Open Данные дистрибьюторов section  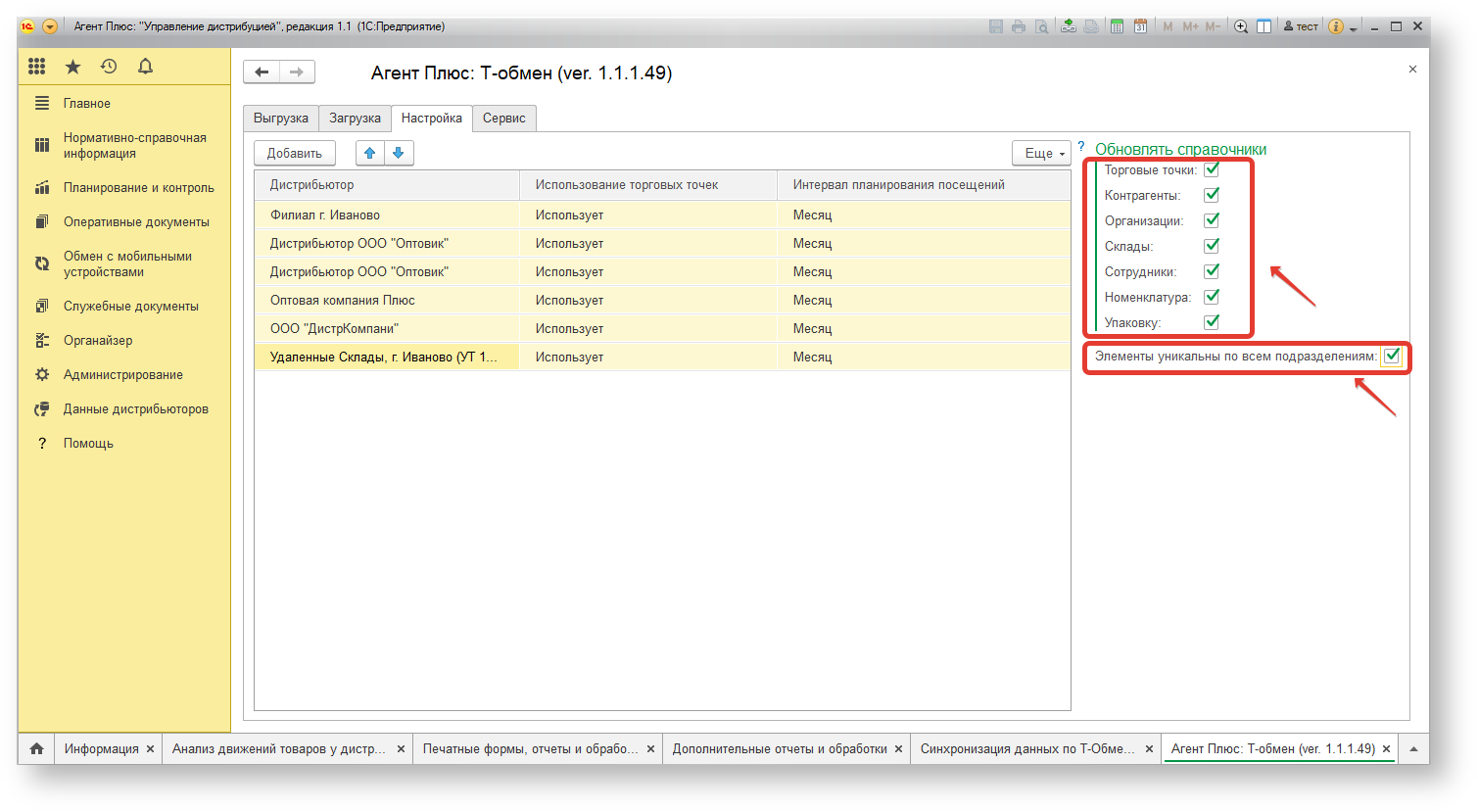123,408
